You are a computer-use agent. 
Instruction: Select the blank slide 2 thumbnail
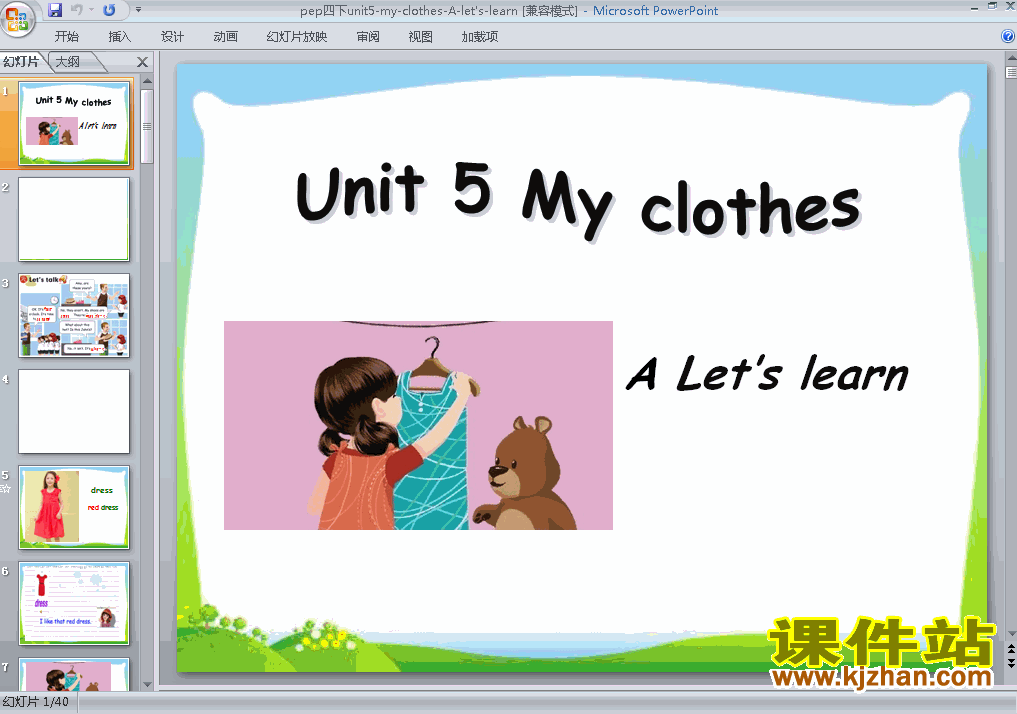[x=74, y=219]
